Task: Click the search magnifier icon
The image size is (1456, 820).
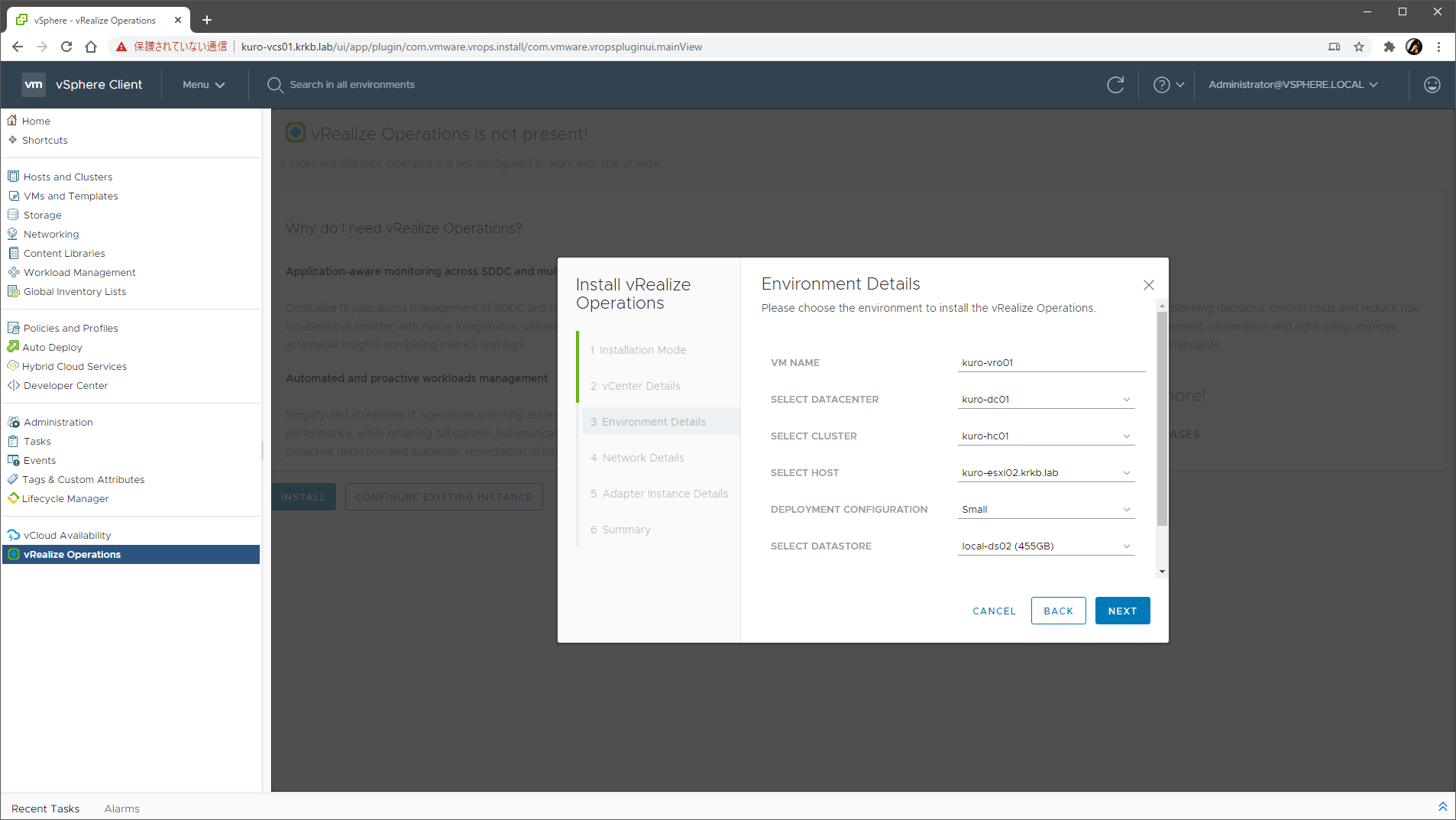Action: point(275,85)
